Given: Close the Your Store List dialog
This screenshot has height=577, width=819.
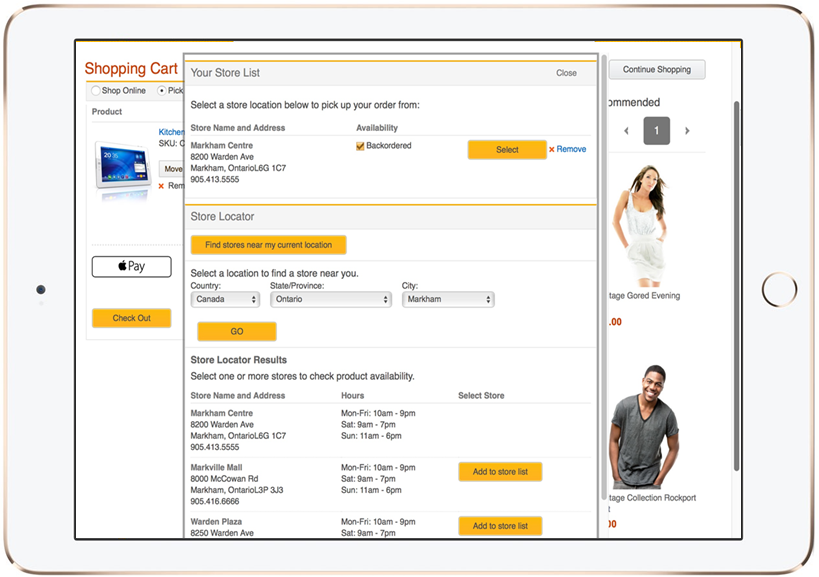Looking at the screenshot, I should 566,72.
